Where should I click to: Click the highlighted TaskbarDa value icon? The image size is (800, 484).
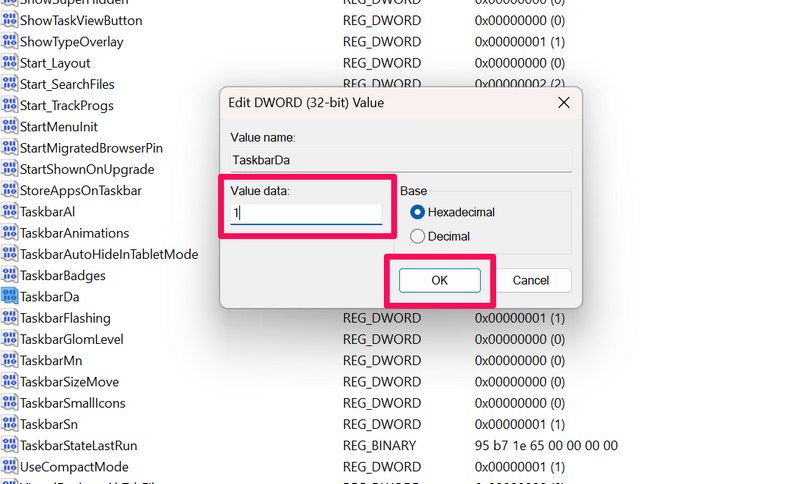pos(9,296)
